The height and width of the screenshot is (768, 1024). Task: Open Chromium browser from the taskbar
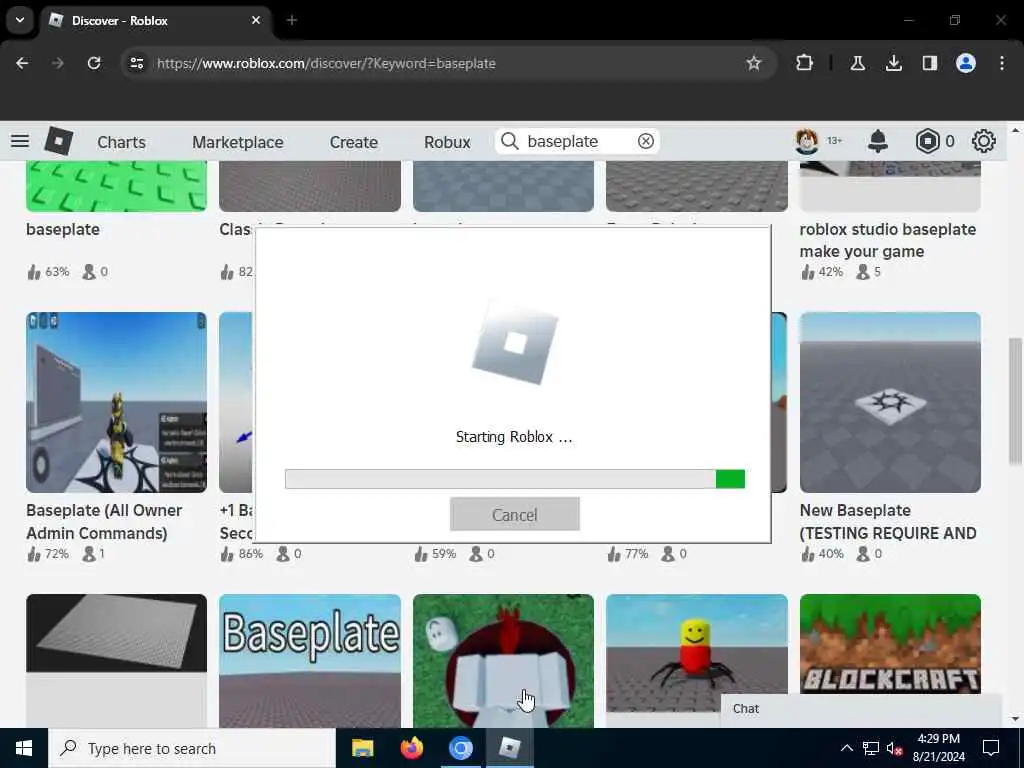tap(460, 748)
